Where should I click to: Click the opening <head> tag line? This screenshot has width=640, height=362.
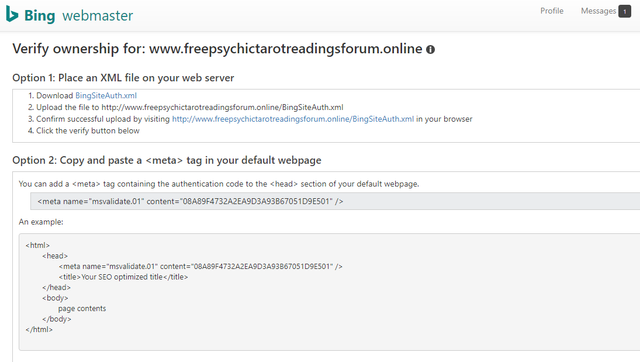55,256
